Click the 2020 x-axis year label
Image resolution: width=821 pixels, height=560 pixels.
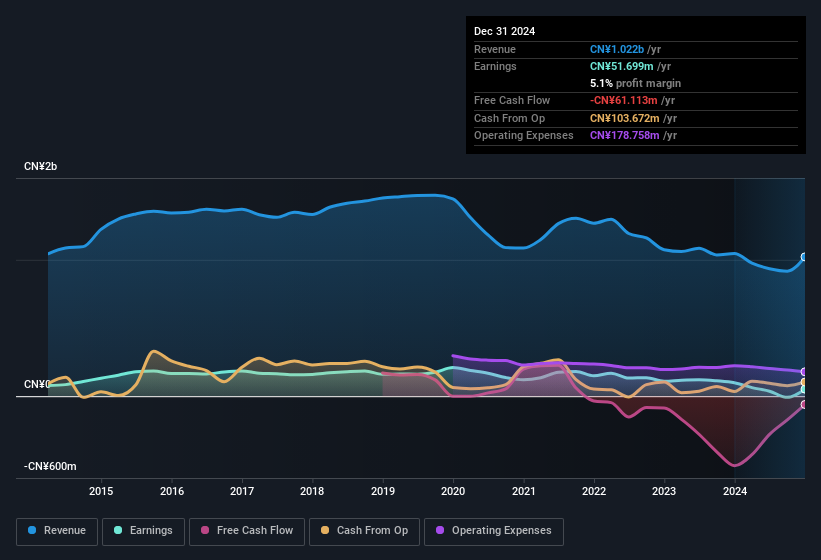453,491
